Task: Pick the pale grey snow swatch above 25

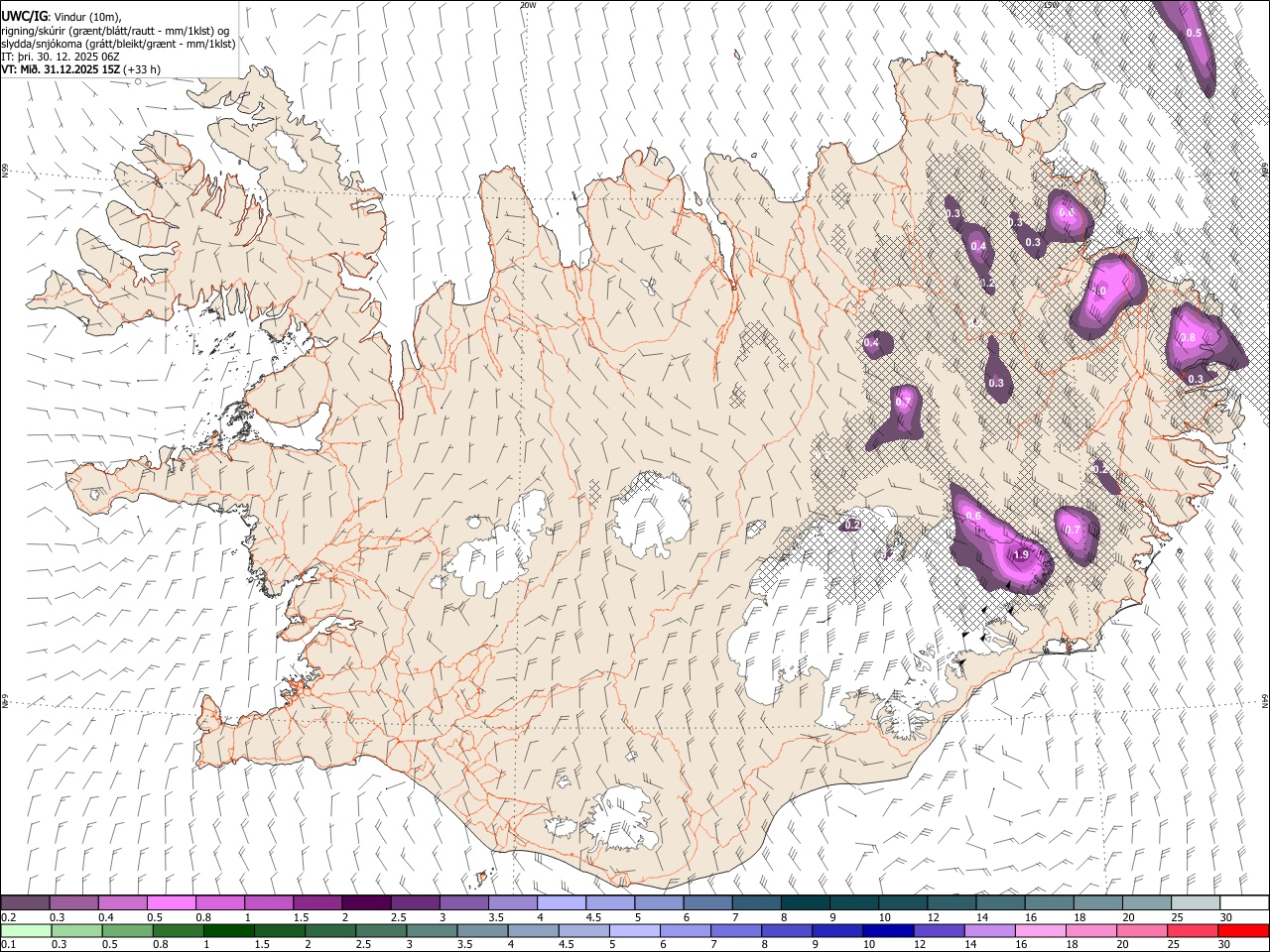Action: pos(1196,903)
